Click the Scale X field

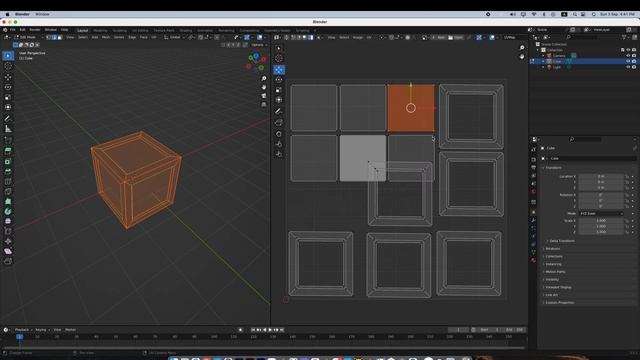coord(601,220)
